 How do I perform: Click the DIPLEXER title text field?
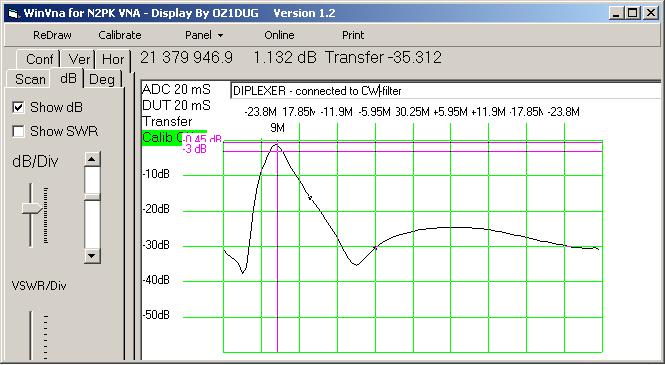click(x=445, y=91)
